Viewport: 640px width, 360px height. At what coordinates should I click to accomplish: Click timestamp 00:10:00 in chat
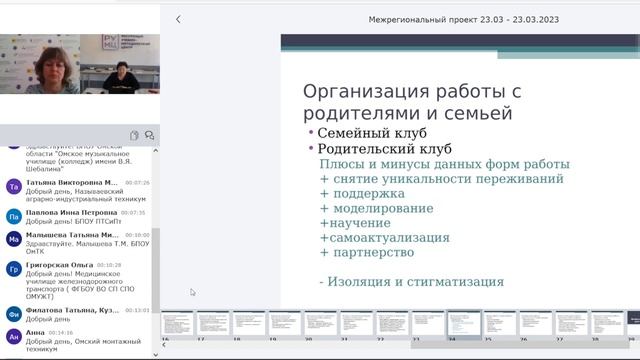(x=137, y=235)
